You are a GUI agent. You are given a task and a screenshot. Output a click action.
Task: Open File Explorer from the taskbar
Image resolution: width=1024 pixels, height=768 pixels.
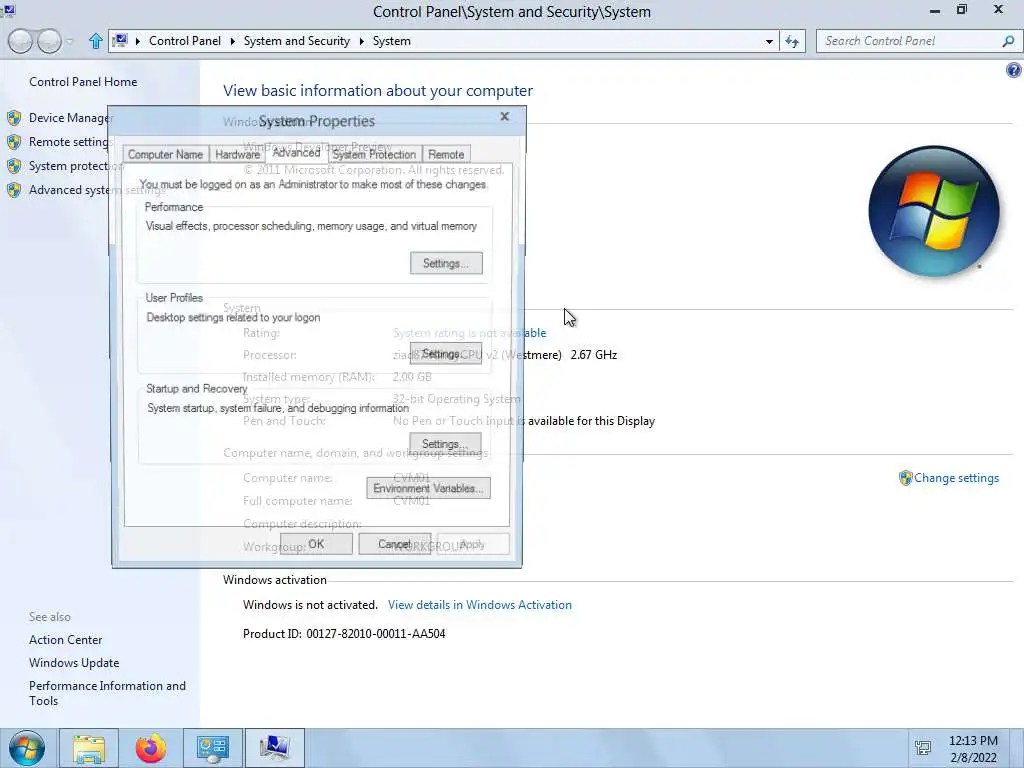[89, 748]
